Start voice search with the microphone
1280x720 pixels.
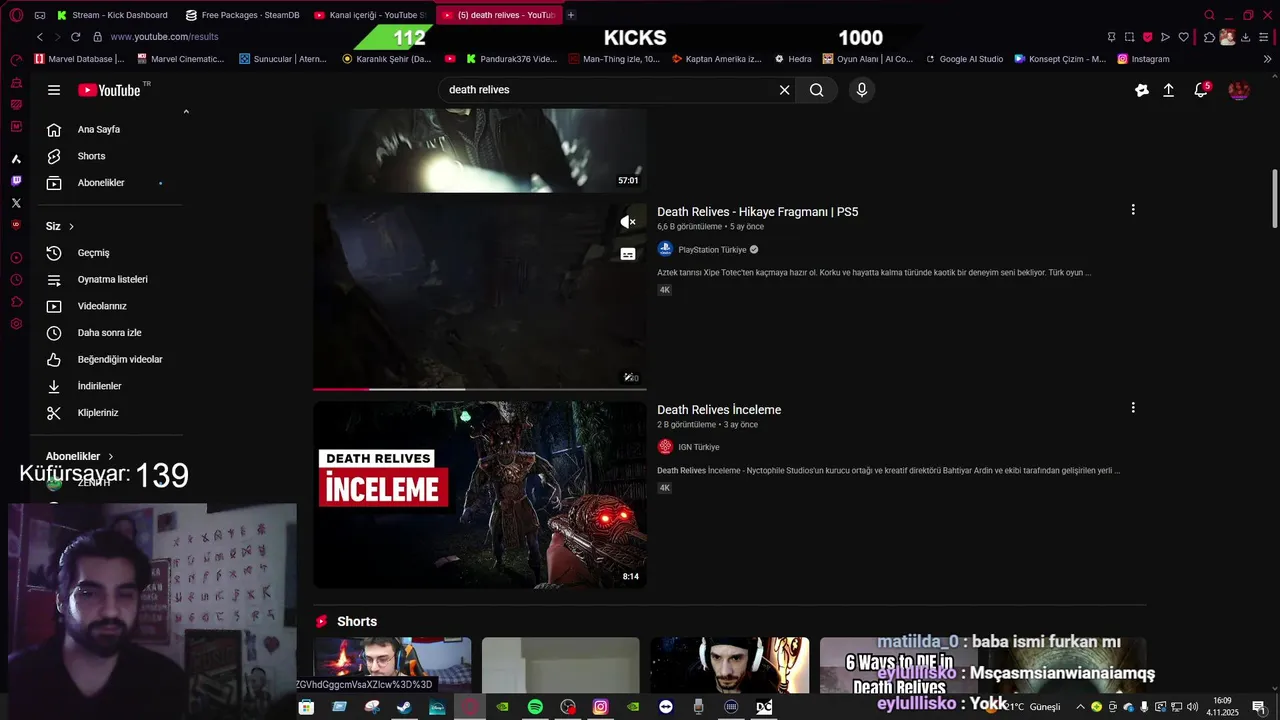862,90
